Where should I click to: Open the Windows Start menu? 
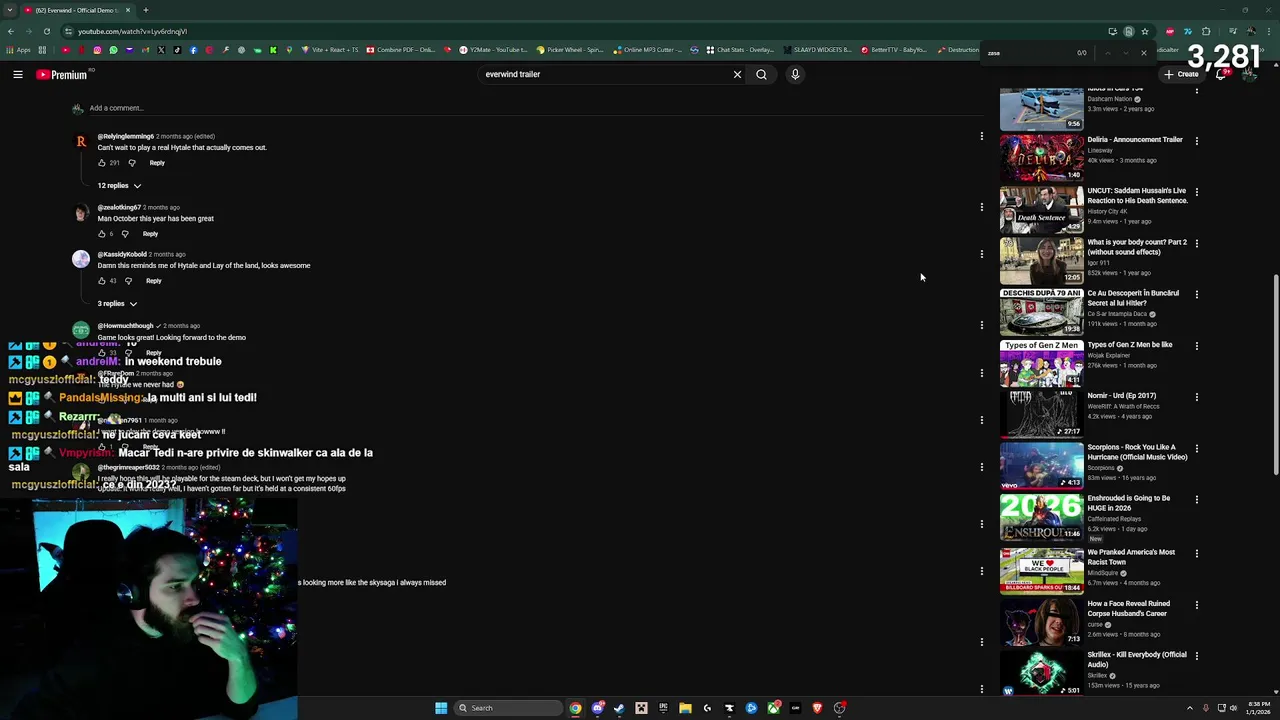pyautogui.click(x=441, y=708)
